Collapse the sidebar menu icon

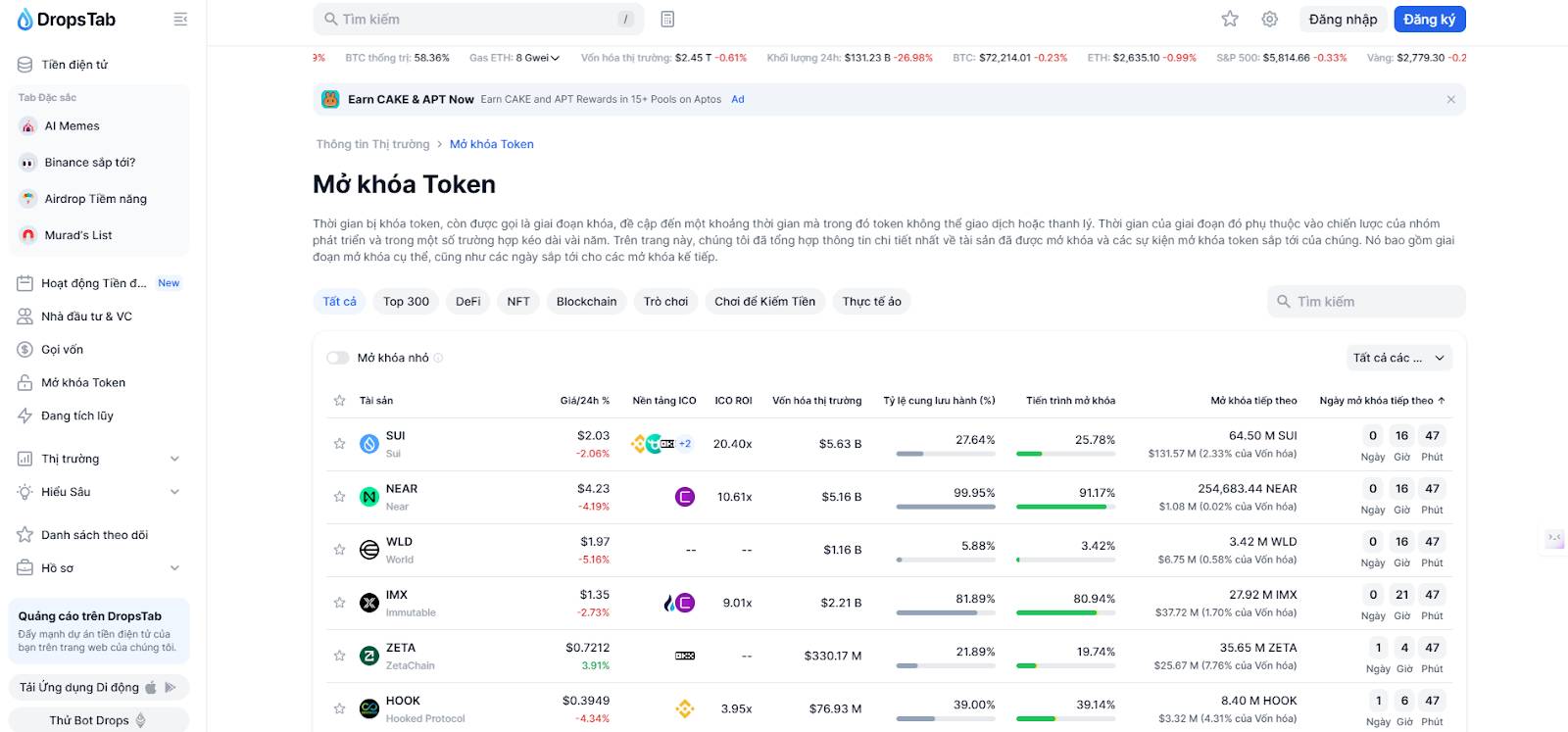click(x=180, y=20)
